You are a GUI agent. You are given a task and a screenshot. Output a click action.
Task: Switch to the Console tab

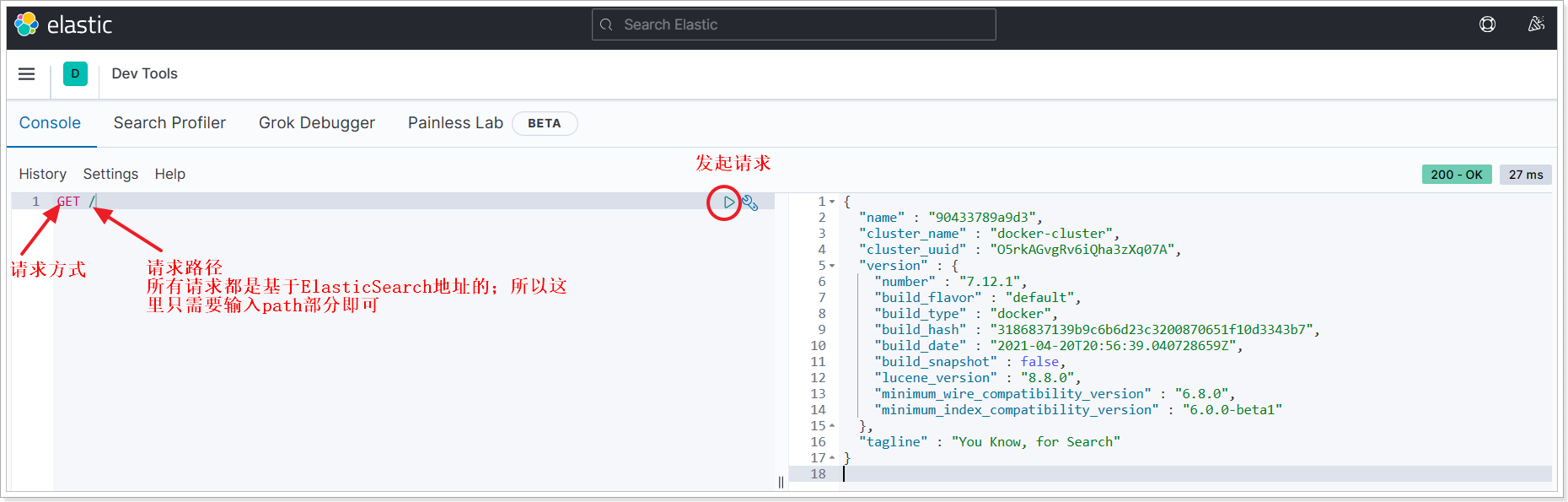click(50, 123)
